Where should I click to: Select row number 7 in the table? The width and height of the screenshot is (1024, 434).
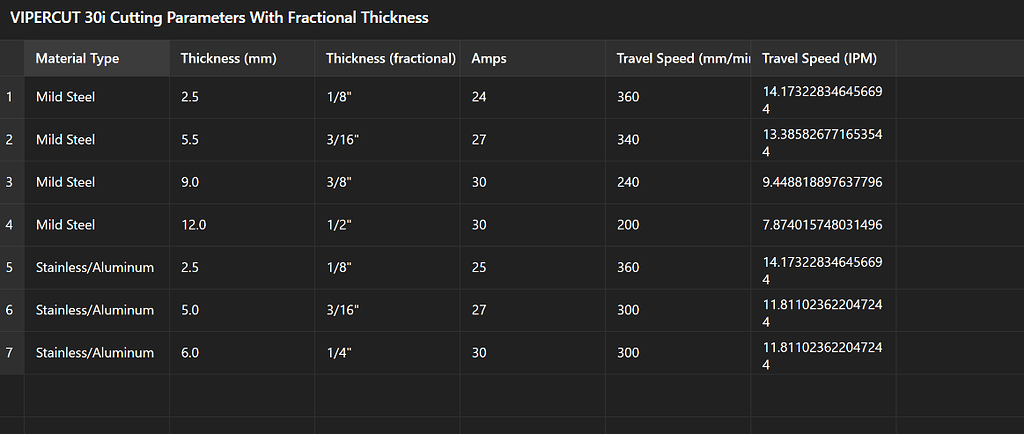point(10,353)
